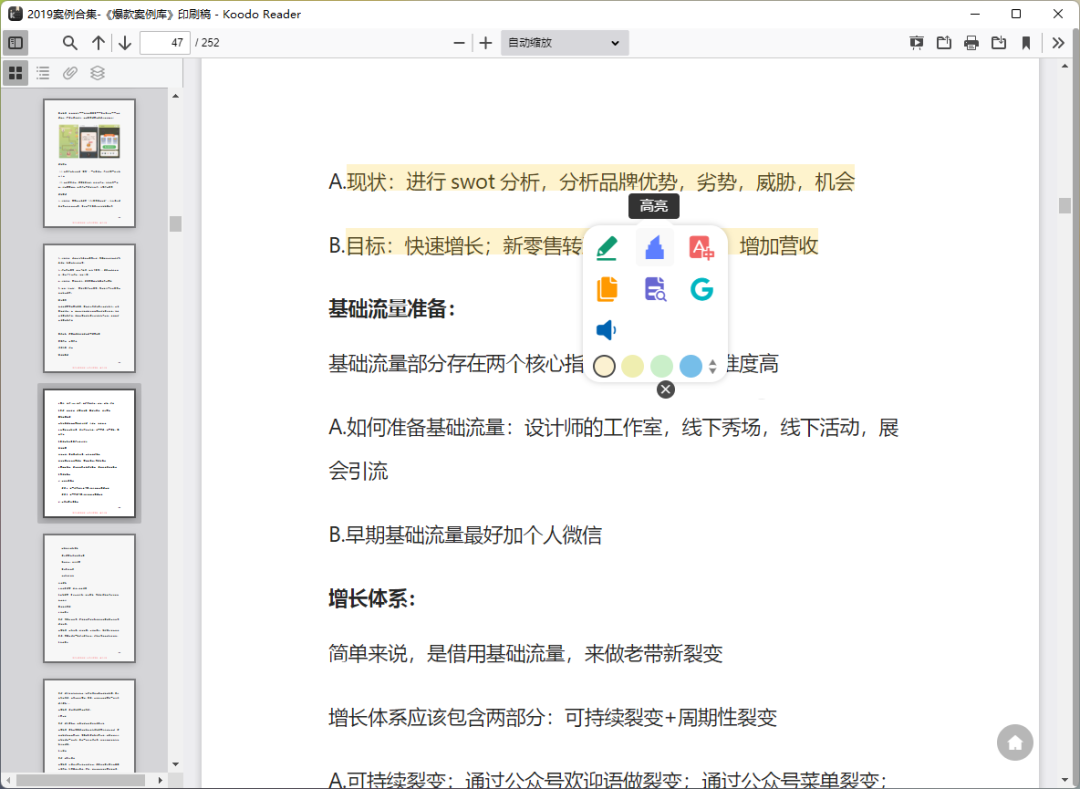Select the green underline annotation tool
Screen dimensions: 1080x789
(x=606, y=248)
